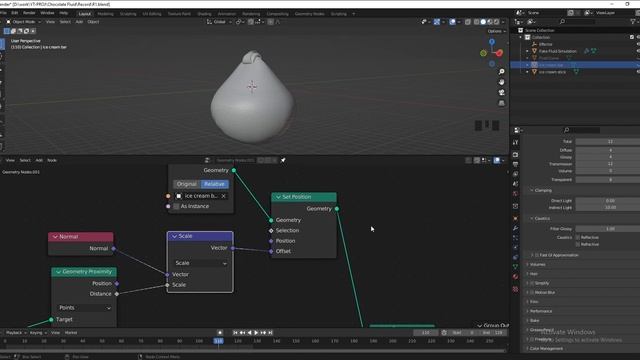This screenshot has height=360, width=640.
Task: Pin the node tree in node editor
Action: tap(283, 160)
